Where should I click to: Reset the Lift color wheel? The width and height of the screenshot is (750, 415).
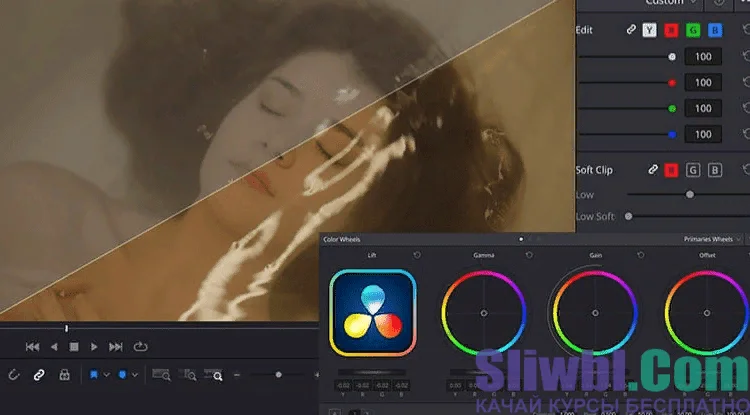tap(417, 255)
